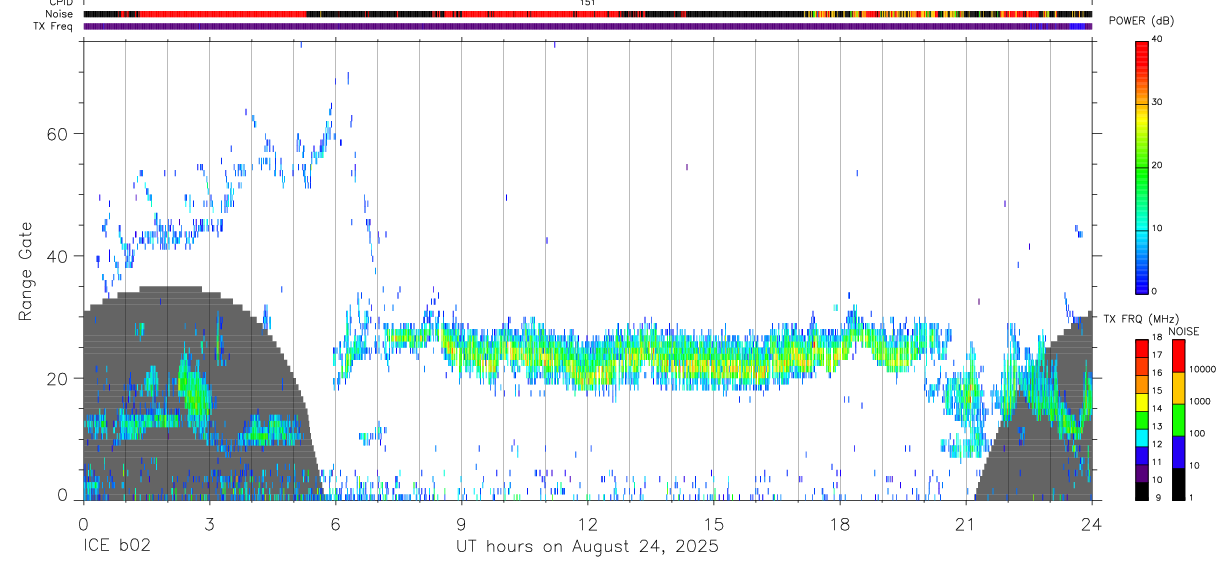Click the power colorbar gradient scale
Image resolution: width=1228 pixels, height=567 pixels.
1141,166
